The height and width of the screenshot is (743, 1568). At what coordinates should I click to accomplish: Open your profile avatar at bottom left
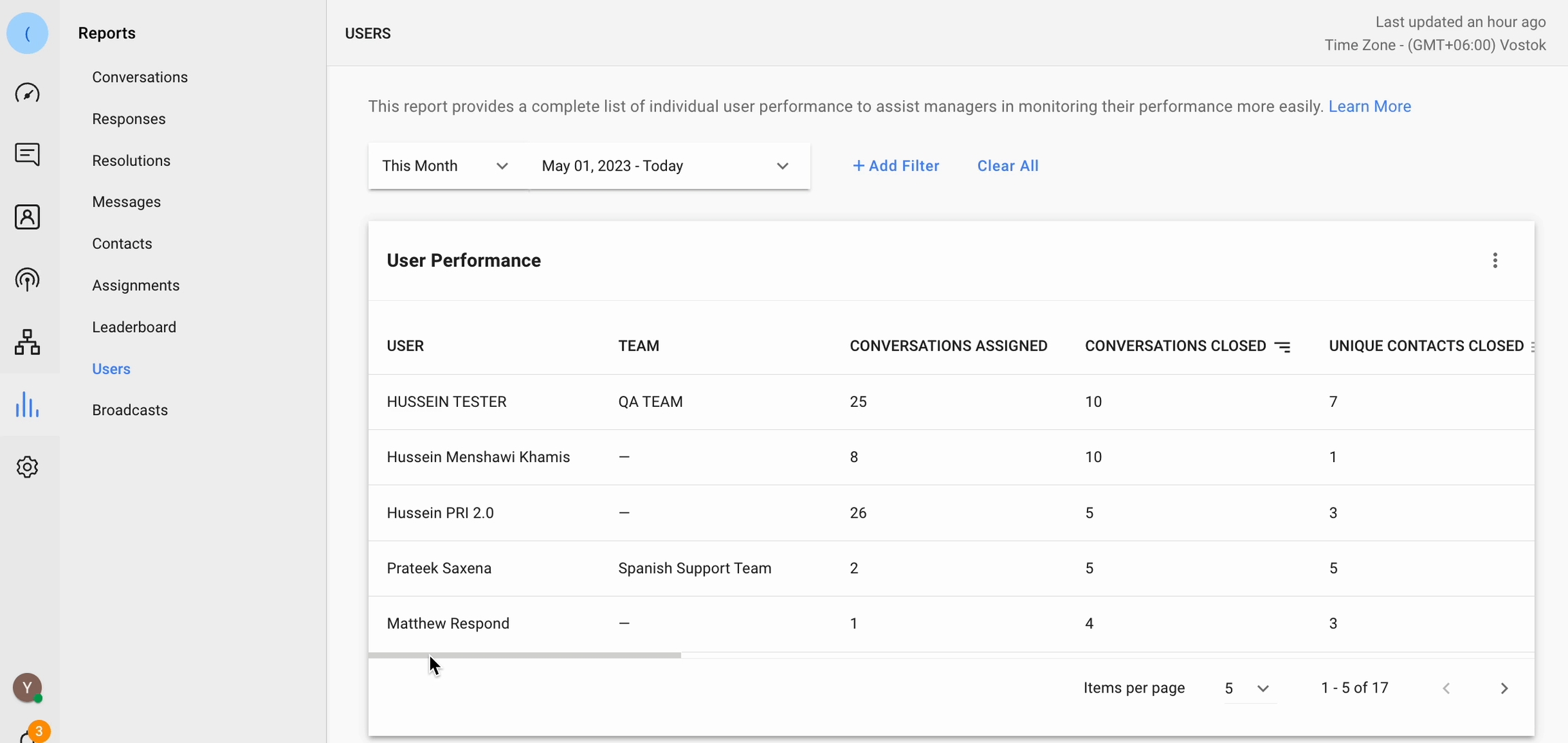(27, 688)
